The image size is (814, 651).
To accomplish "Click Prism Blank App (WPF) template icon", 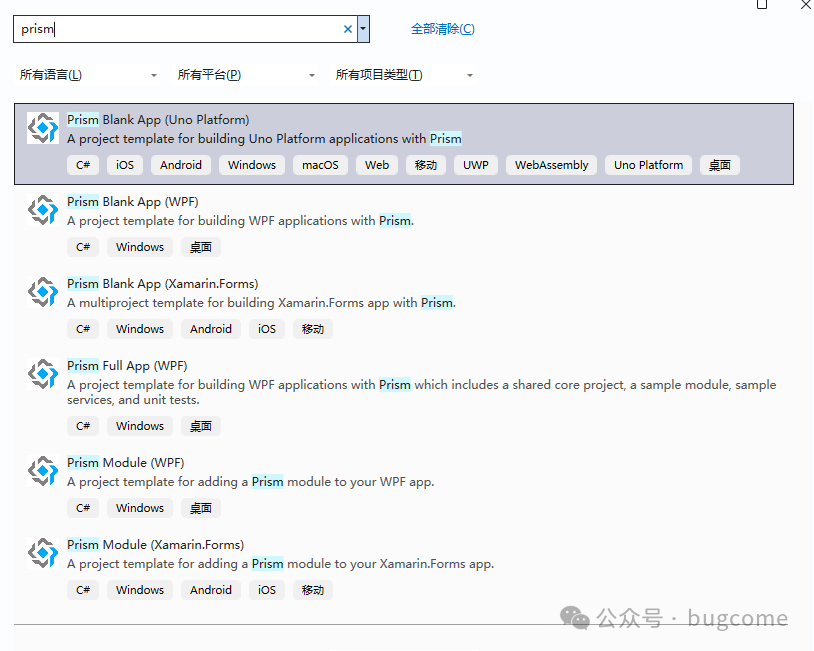I will point(43,210).
